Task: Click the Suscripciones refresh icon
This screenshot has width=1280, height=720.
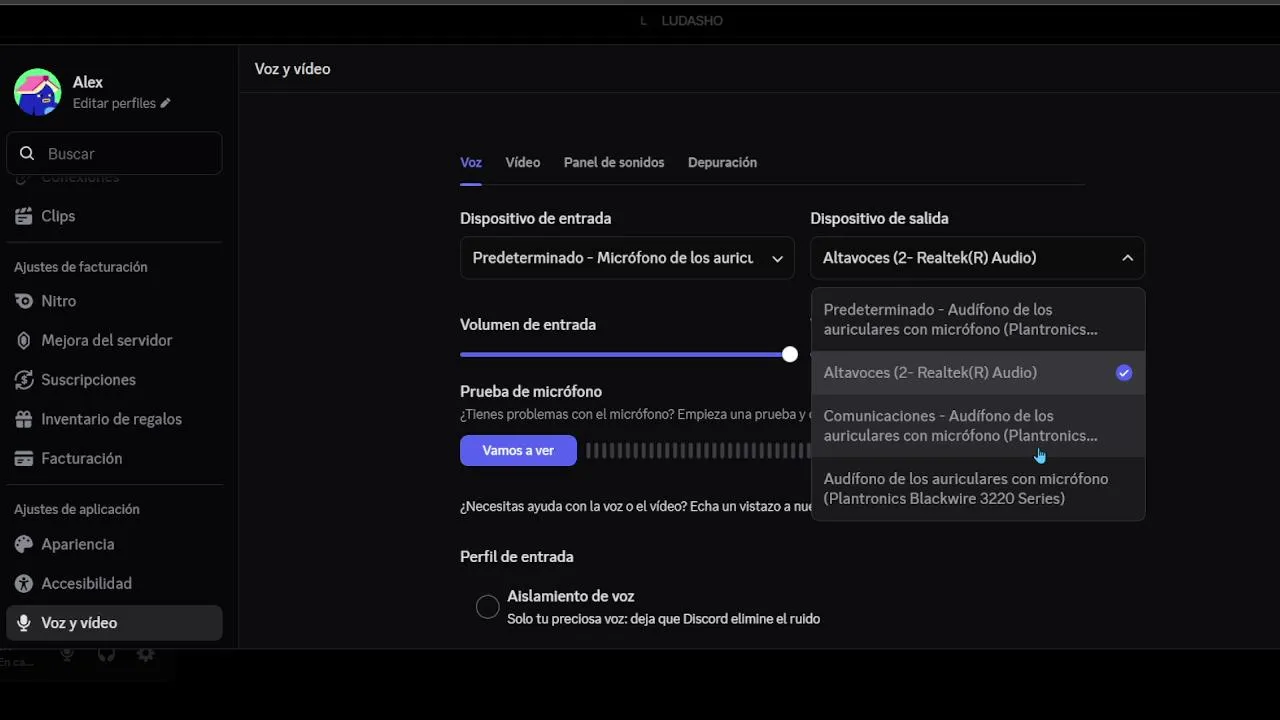Action: click(23, 380)
